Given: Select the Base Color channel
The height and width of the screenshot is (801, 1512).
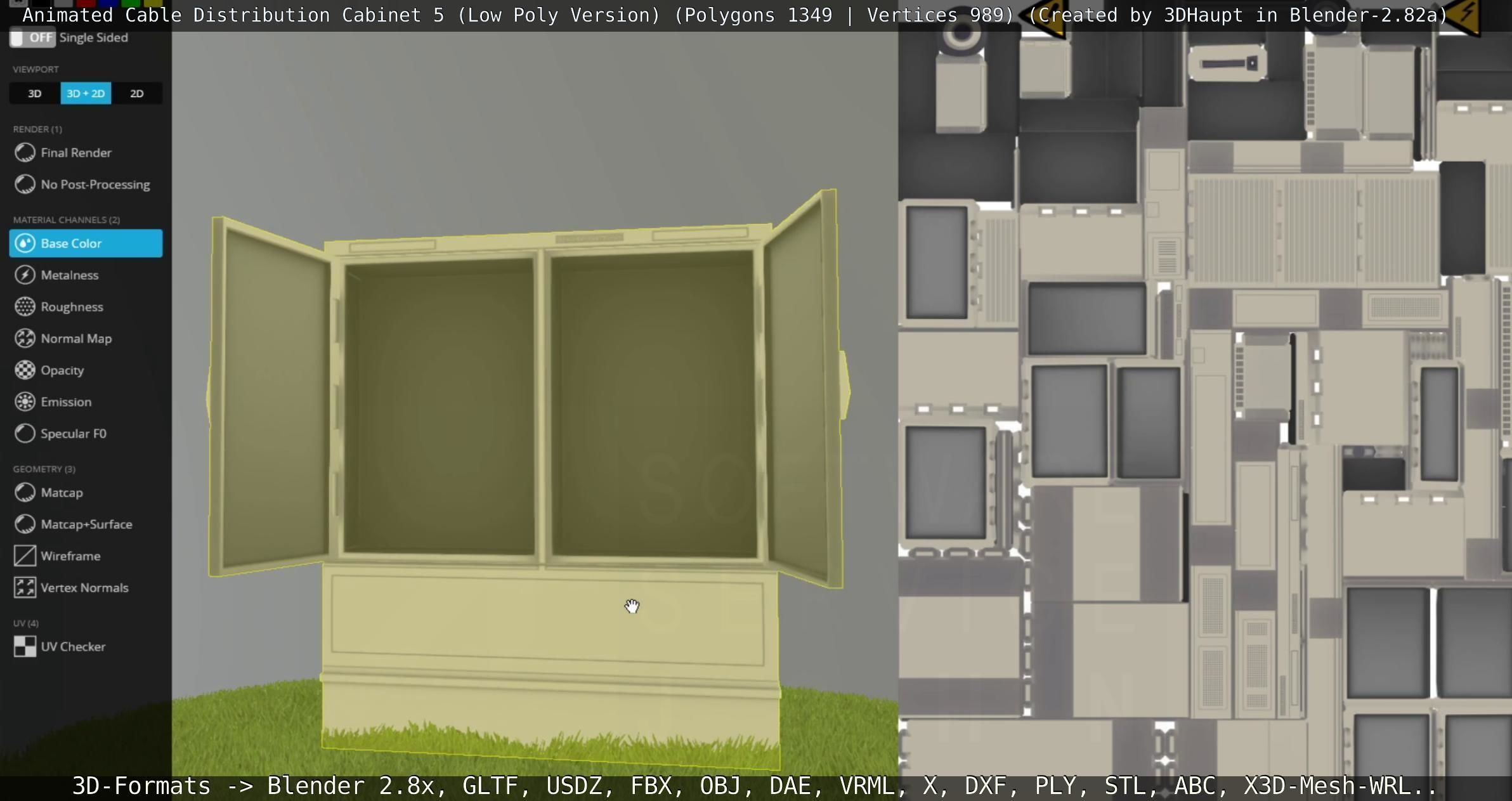Looking at the screenshot, I should pyautogui.click(x=86, y=244).
